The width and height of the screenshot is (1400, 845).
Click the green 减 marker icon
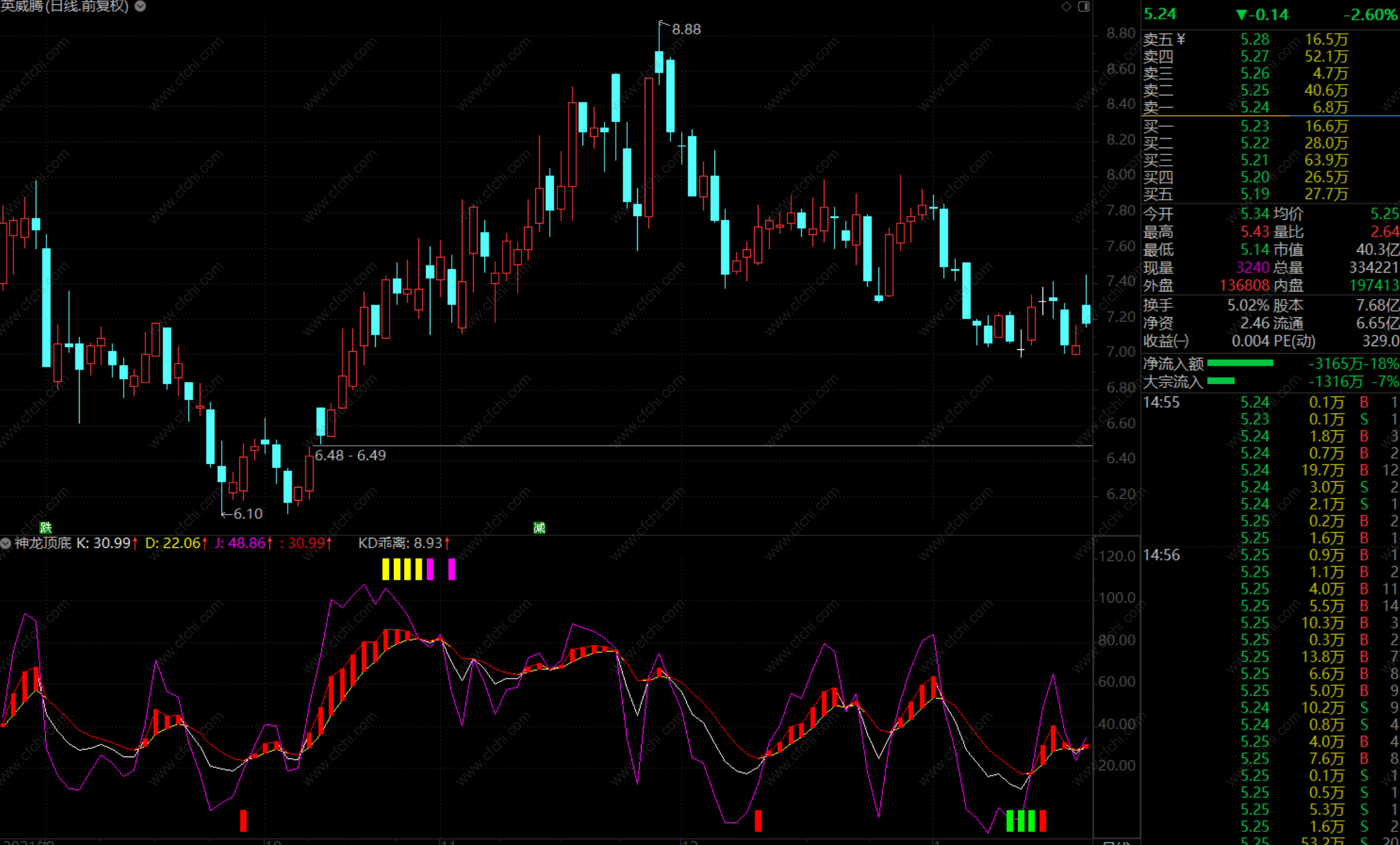[x=539, y=527]
